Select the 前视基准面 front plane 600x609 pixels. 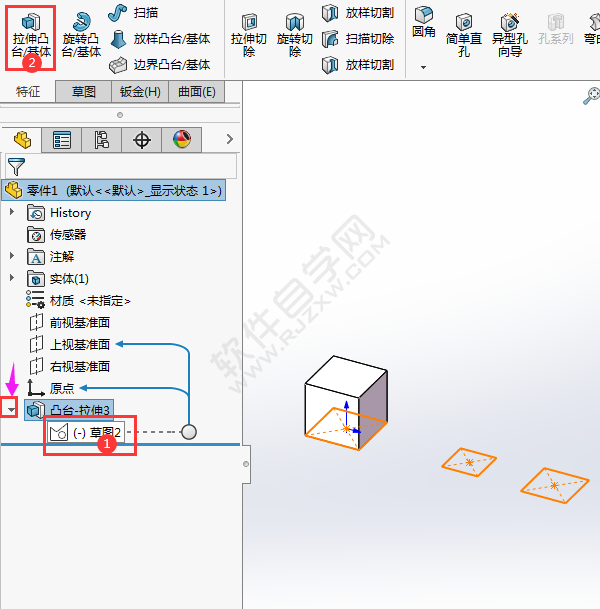point(70,322)
